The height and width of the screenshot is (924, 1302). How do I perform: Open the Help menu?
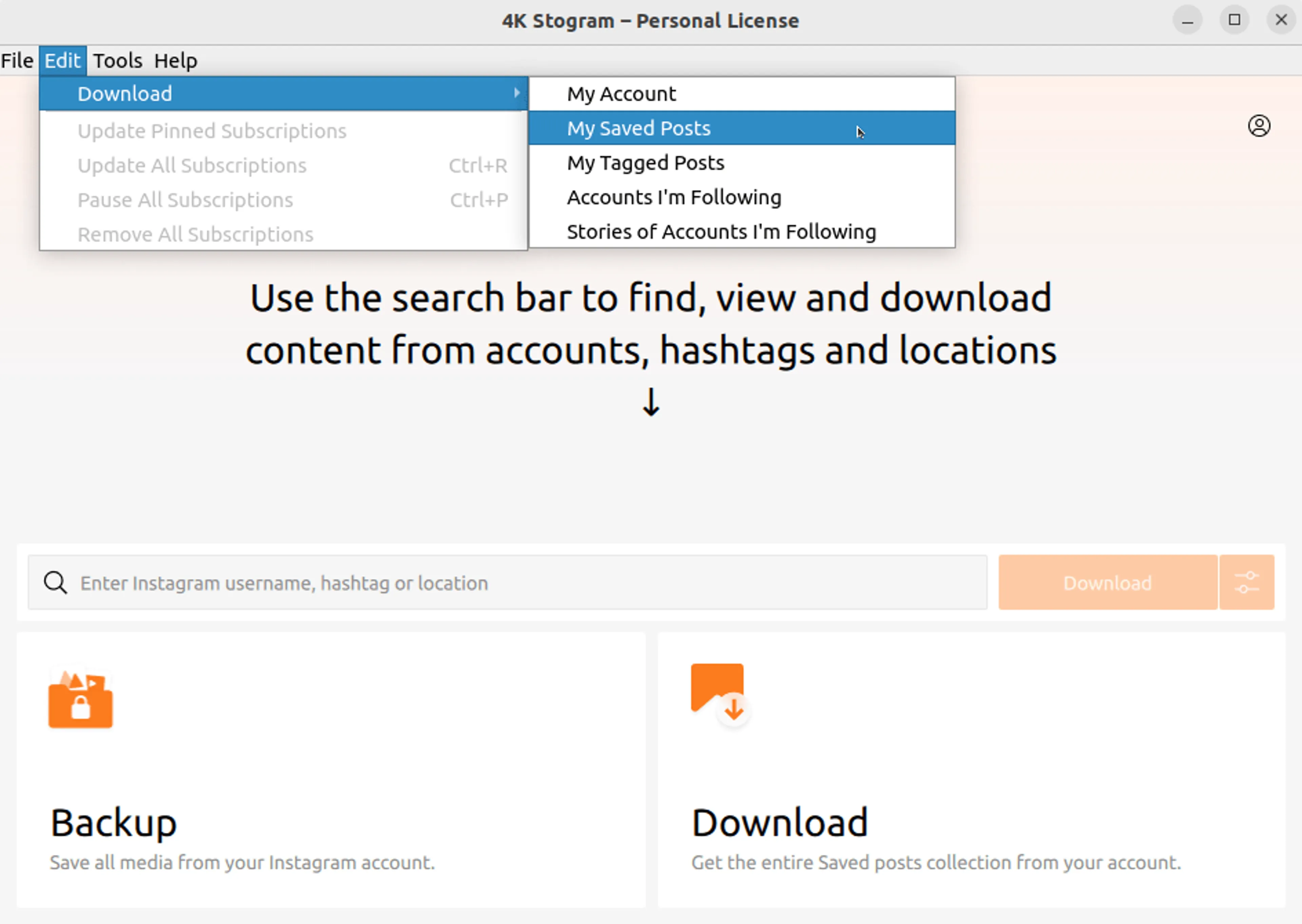tap(175, 60)
